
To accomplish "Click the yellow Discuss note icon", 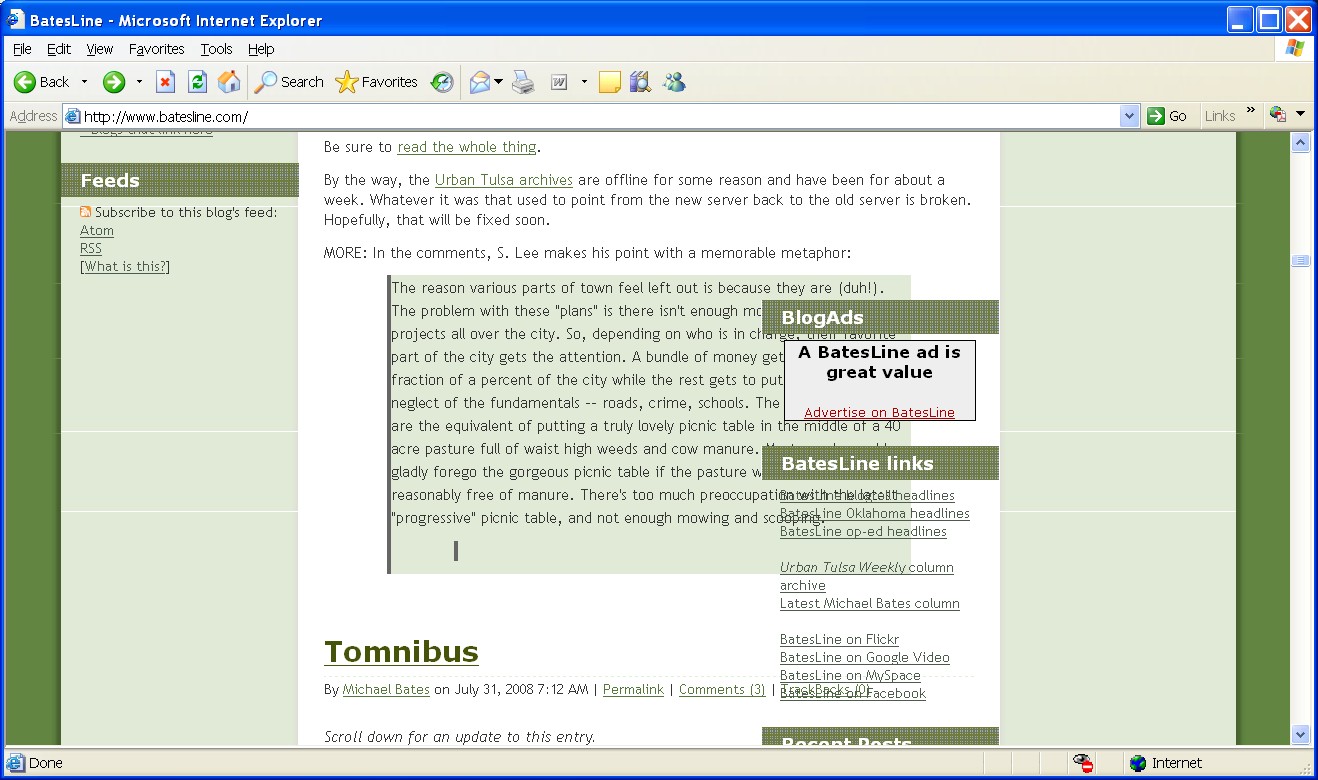I will [x=610, y=82].
